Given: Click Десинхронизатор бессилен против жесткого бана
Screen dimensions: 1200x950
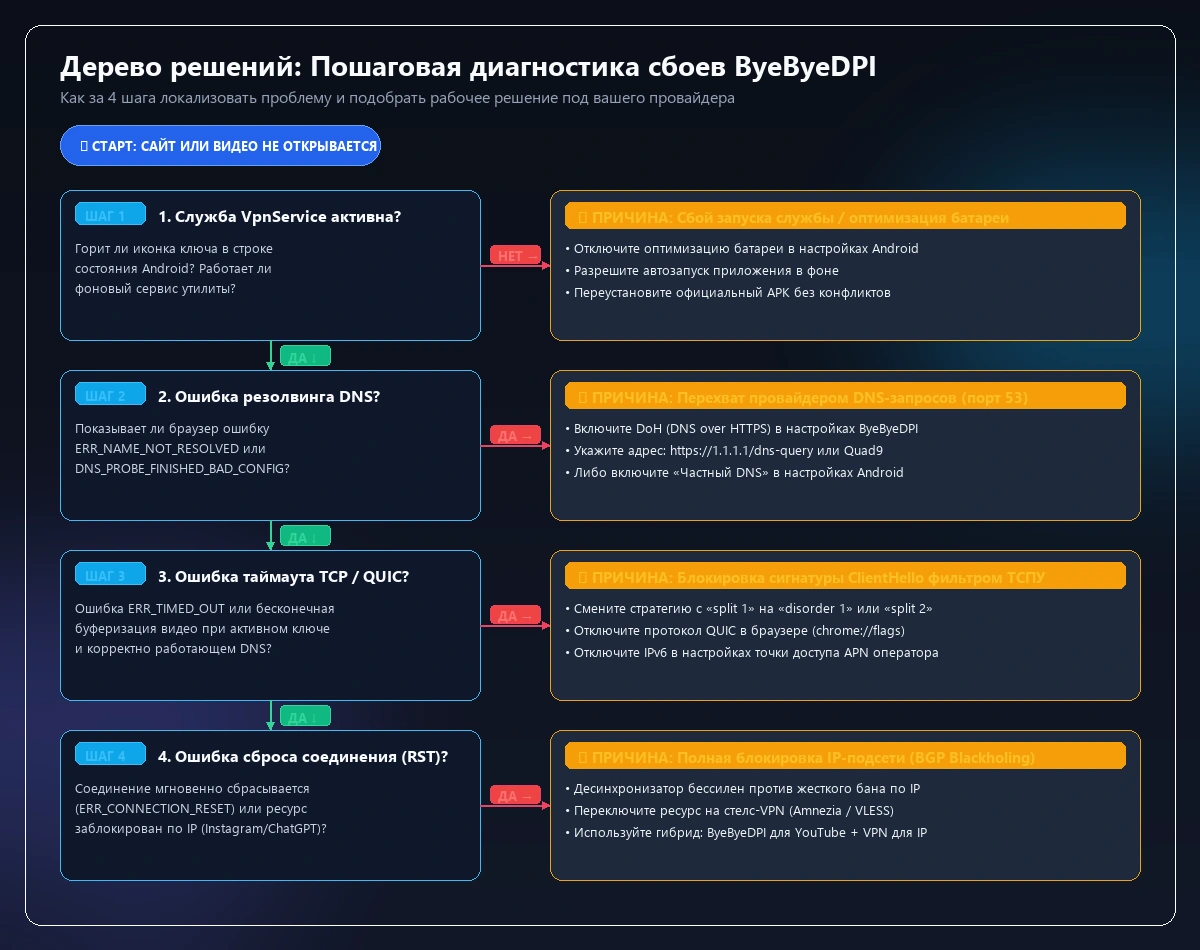Looking at the screenshot, I should tap(742, 789).
